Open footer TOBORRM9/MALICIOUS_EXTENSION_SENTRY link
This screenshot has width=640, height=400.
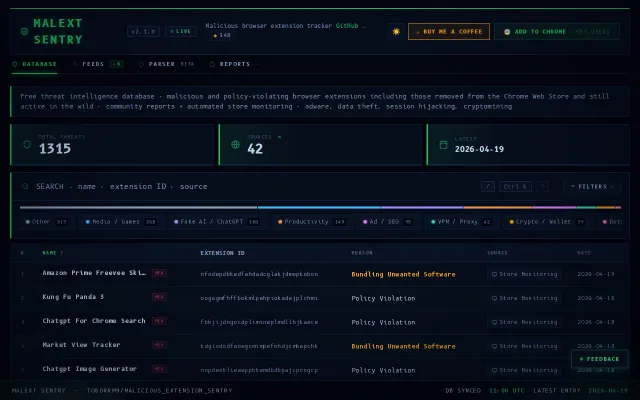click(159, 391)
